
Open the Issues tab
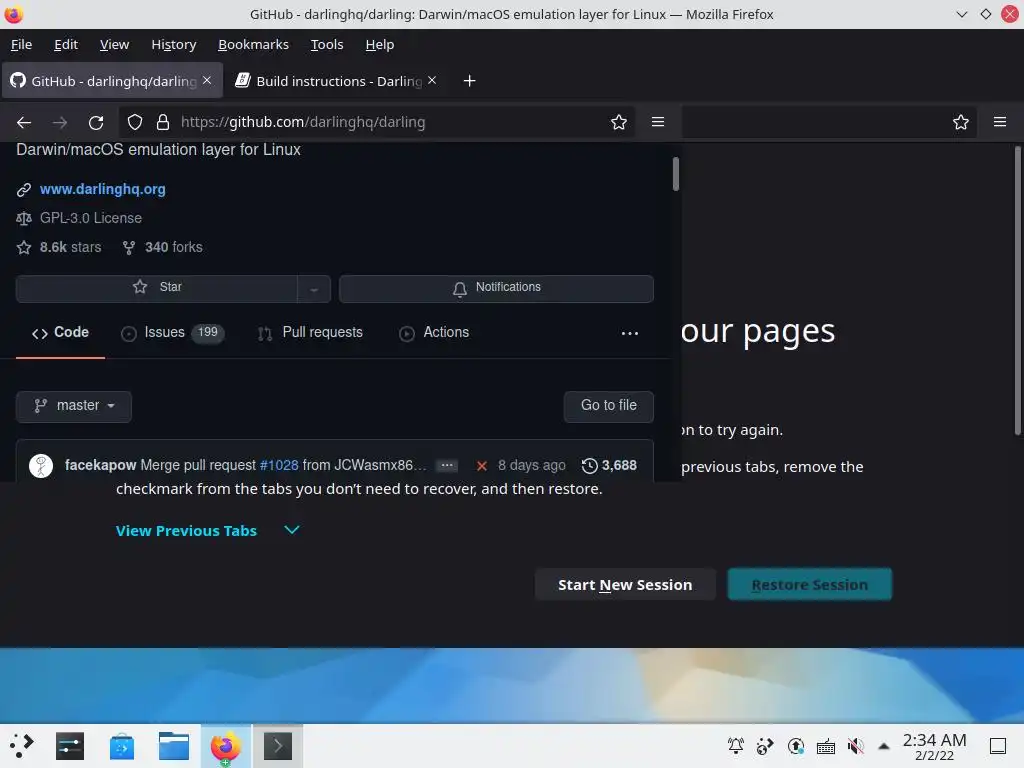click(172, 332)
